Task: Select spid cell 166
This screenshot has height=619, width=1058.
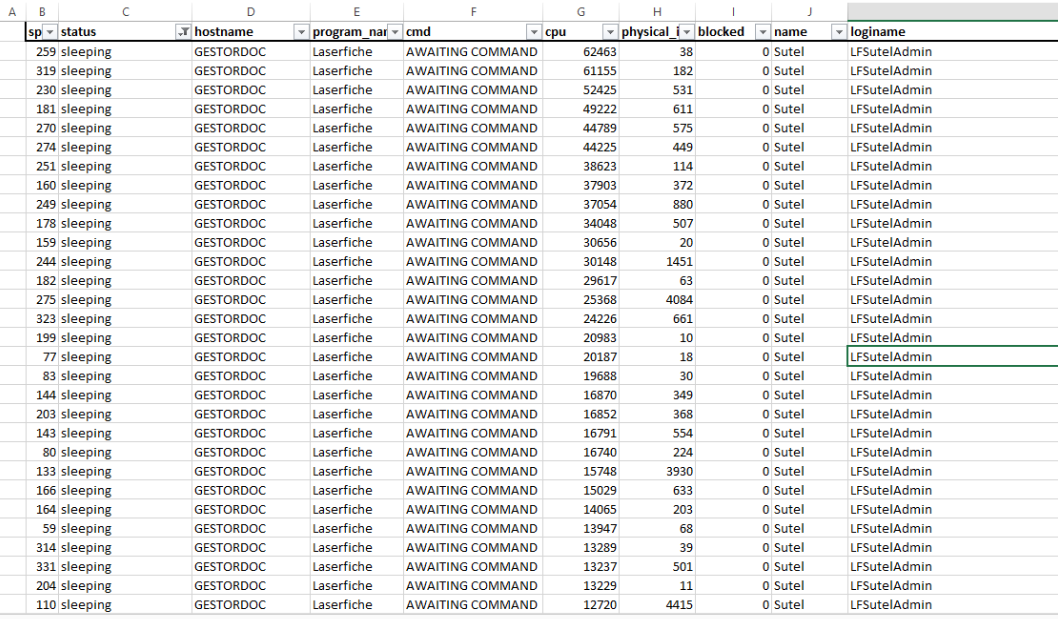Action: coord(42,490)
